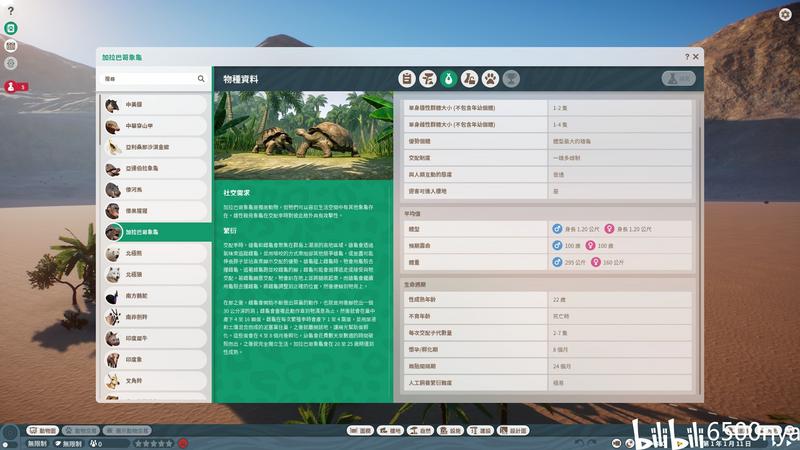This screenshot has height=450, width=800.
Task: Select 倭黑猩猩 in the species list
Action: tap(155, 211)
